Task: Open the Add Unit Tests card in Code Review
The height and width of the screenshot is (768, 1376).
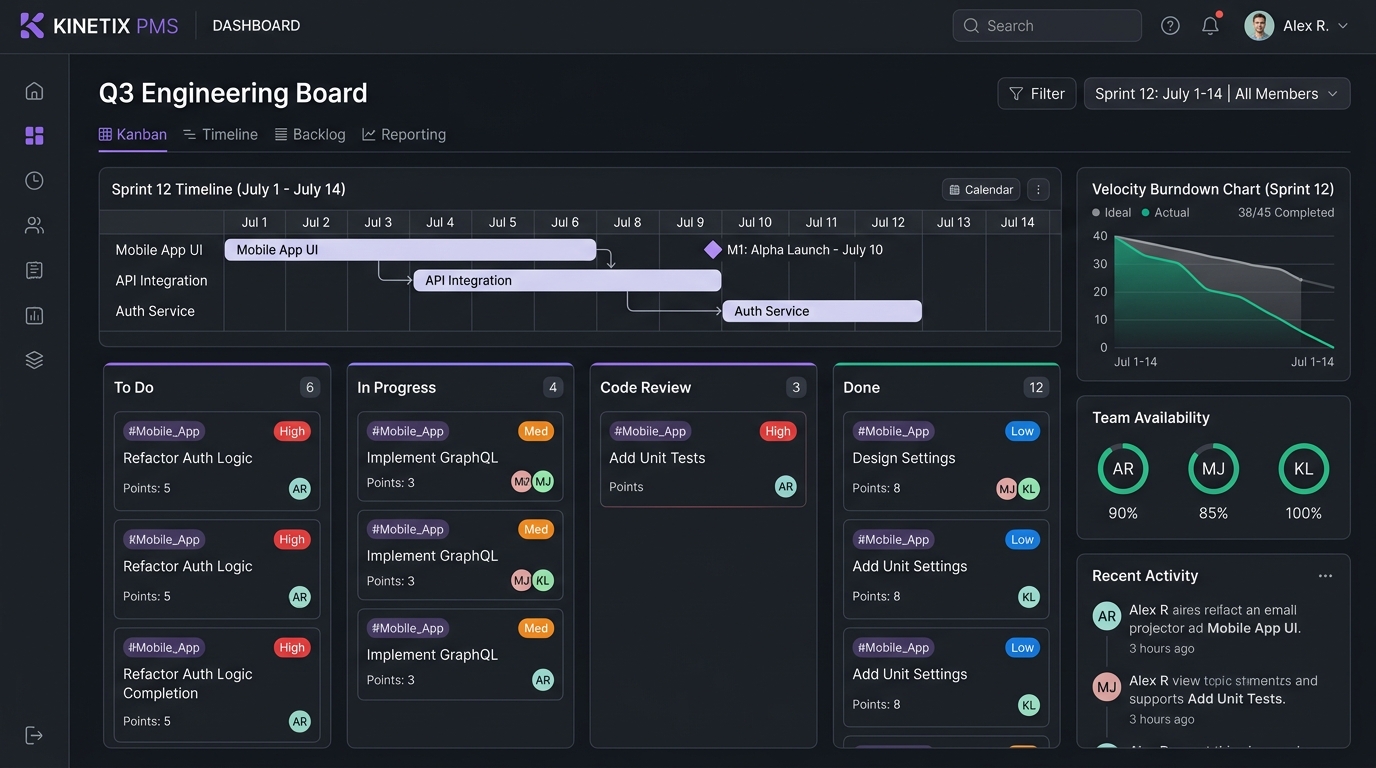Action: [703, 459]
